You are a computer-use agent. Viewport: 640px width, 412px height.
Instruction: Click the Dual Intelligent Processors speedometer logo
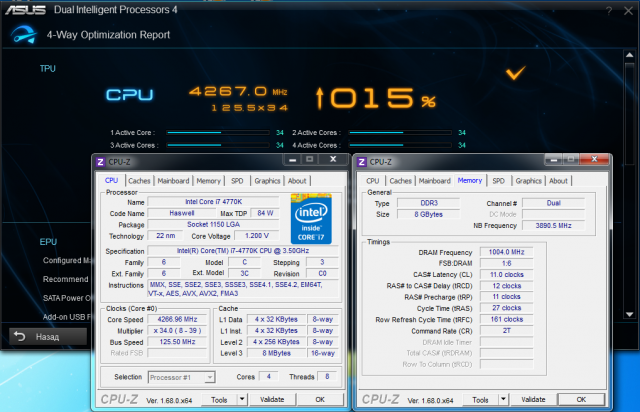(24, 34)
